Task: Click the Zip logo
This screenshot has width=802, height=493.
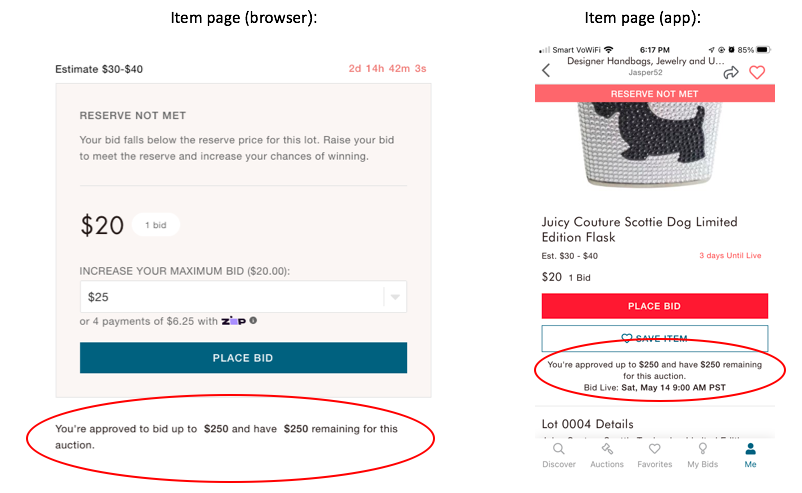Action: click(233, 321)
